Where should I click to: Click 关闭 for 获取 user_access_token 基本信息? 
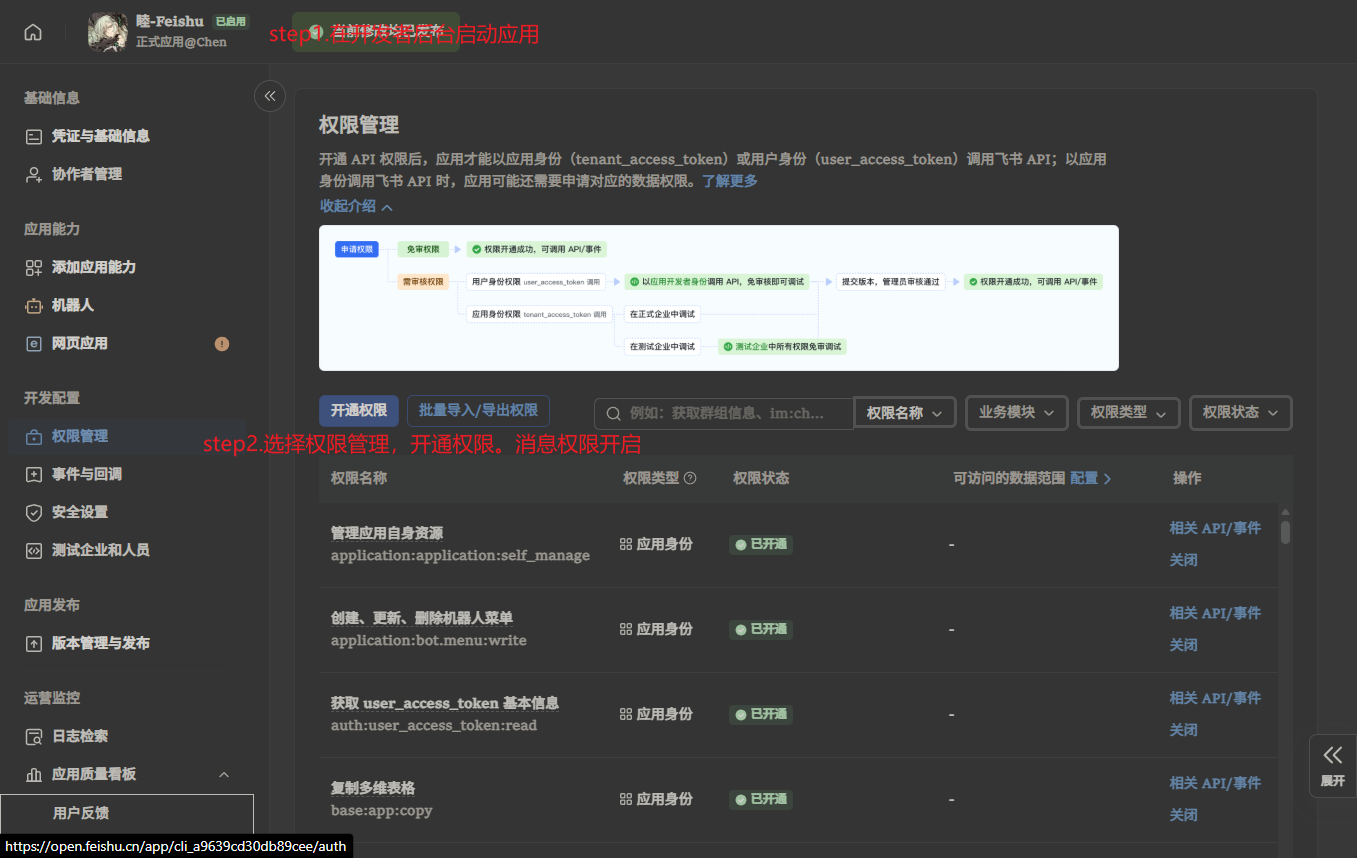coord(1183,730)
